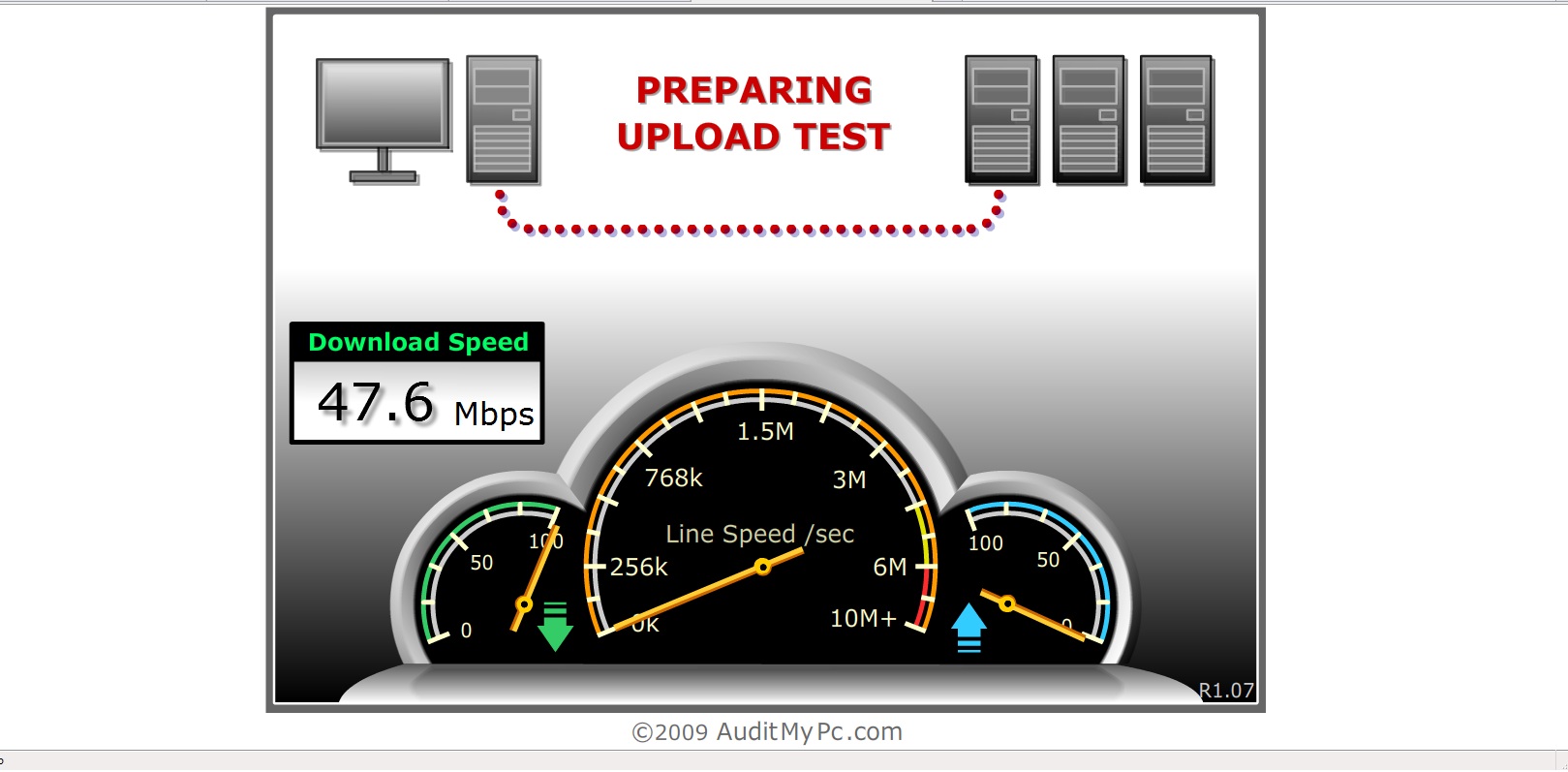Click the Download Speed header label
This screenshot has width=1568, height=772.
pyautogui.click(x=418, y=342)
